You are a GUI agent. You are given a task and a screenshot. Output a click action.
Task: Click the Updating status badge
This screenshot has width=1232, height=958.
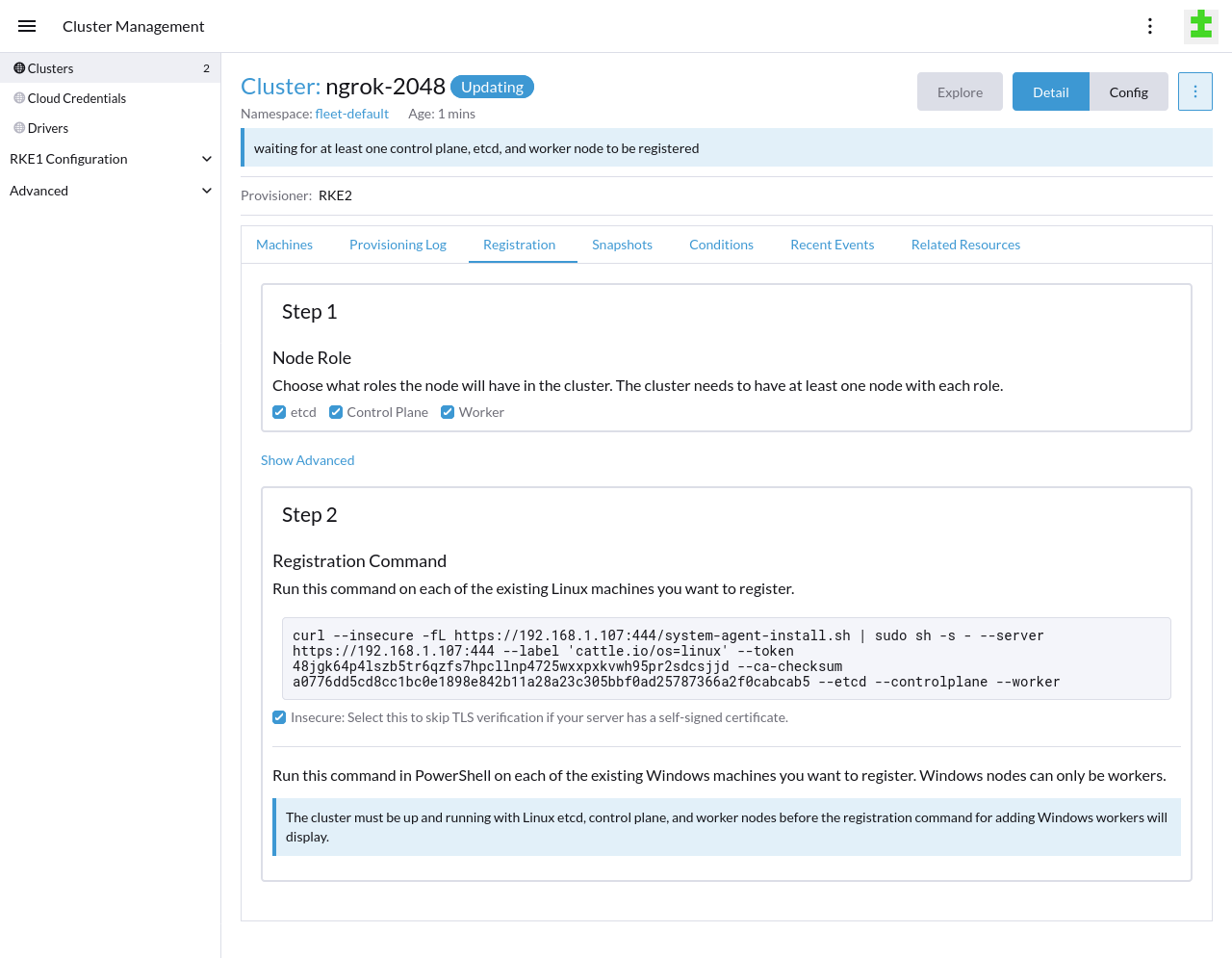coord(492,86)
